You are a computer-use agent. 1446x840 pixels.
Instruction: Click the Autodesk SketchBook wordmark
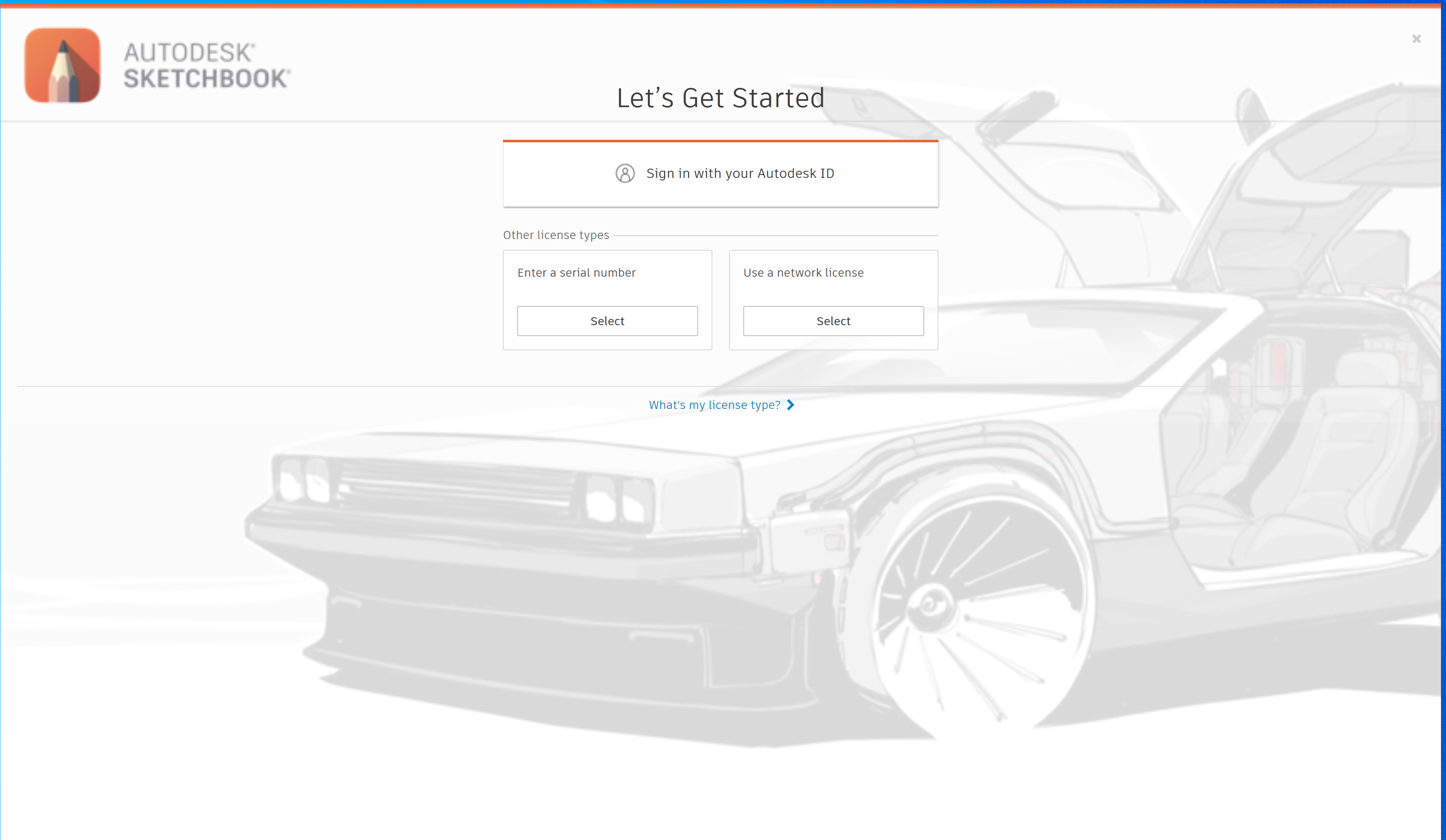point(207,65)
